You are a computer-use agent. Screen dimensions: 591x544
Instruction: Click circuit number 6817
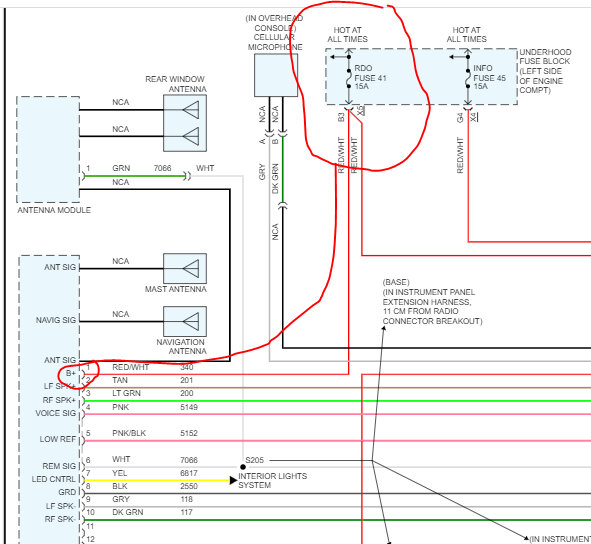[189, 473]
